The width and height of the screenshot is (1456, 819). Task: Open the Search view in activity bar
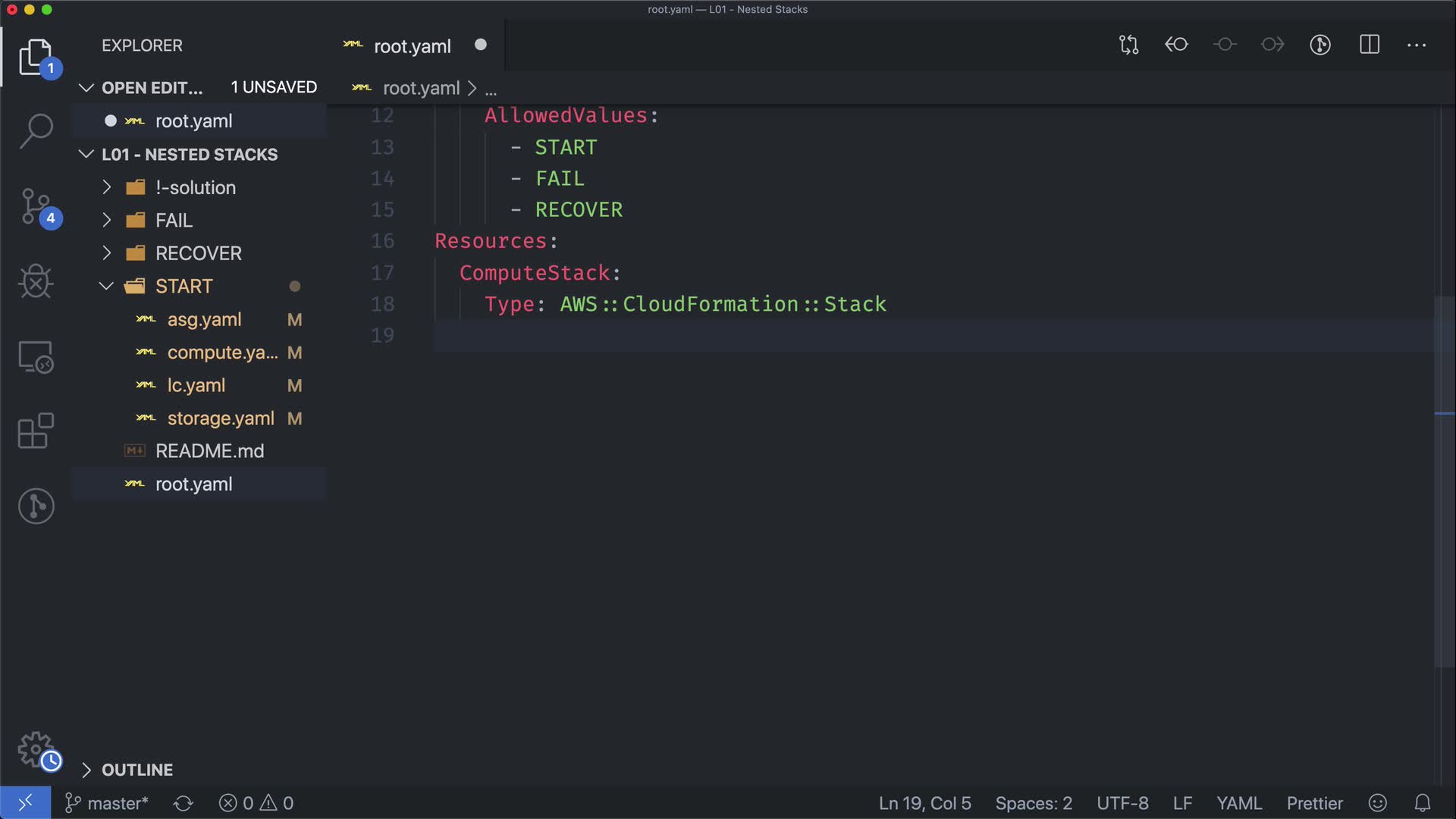coord(36,130)
